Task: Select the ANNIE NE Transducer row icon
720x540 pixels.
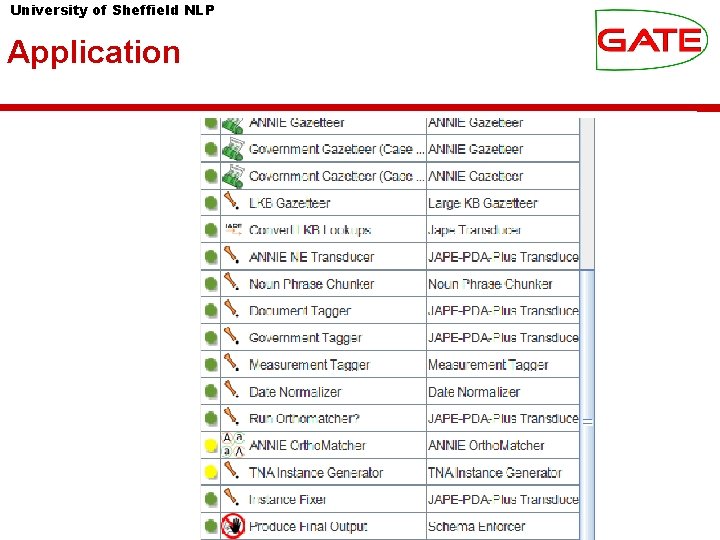Action: (x=231, y=255)
